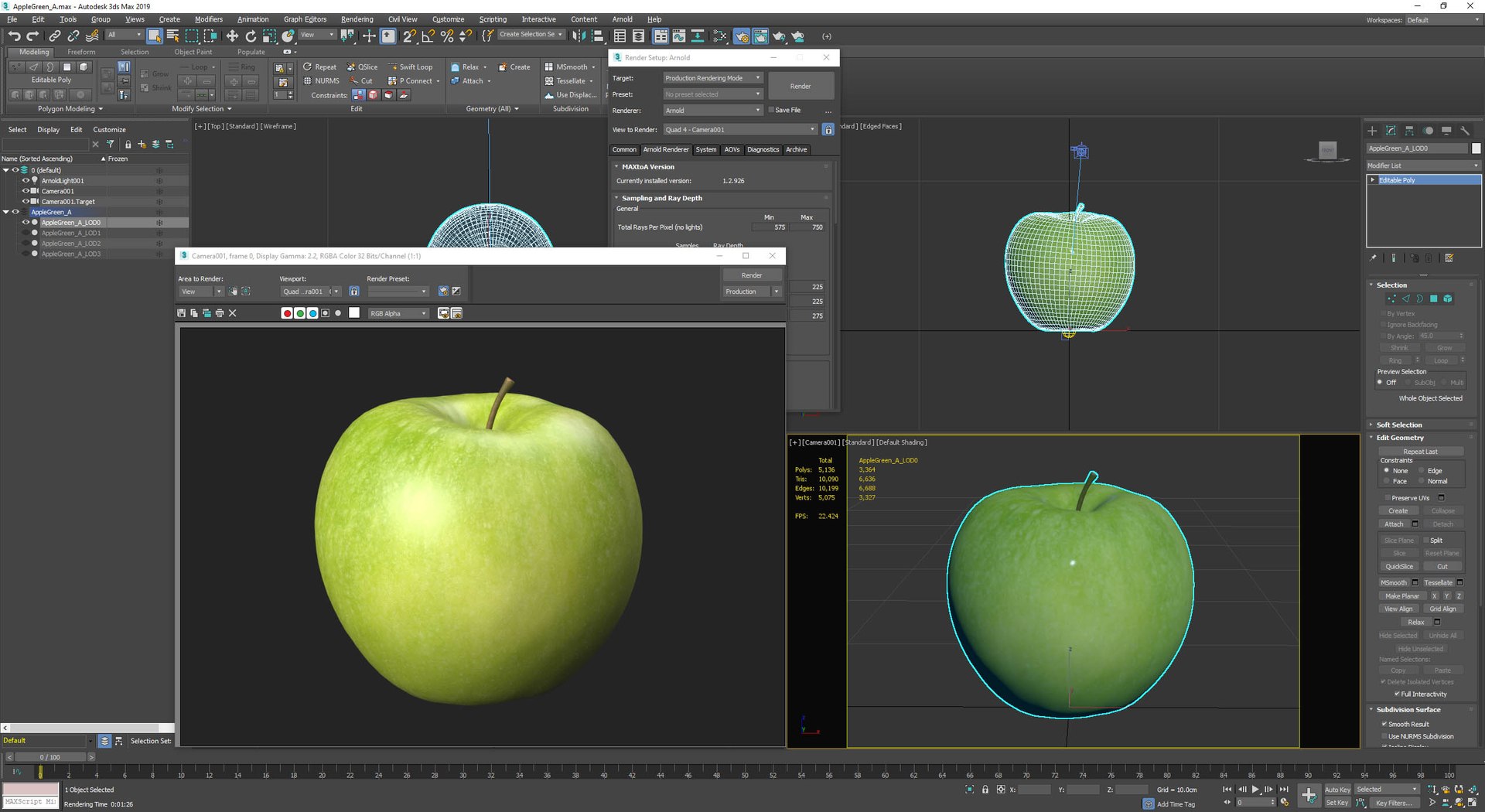
Task: Enable the Blue channel toggle
Action: (x=312, y=313)
